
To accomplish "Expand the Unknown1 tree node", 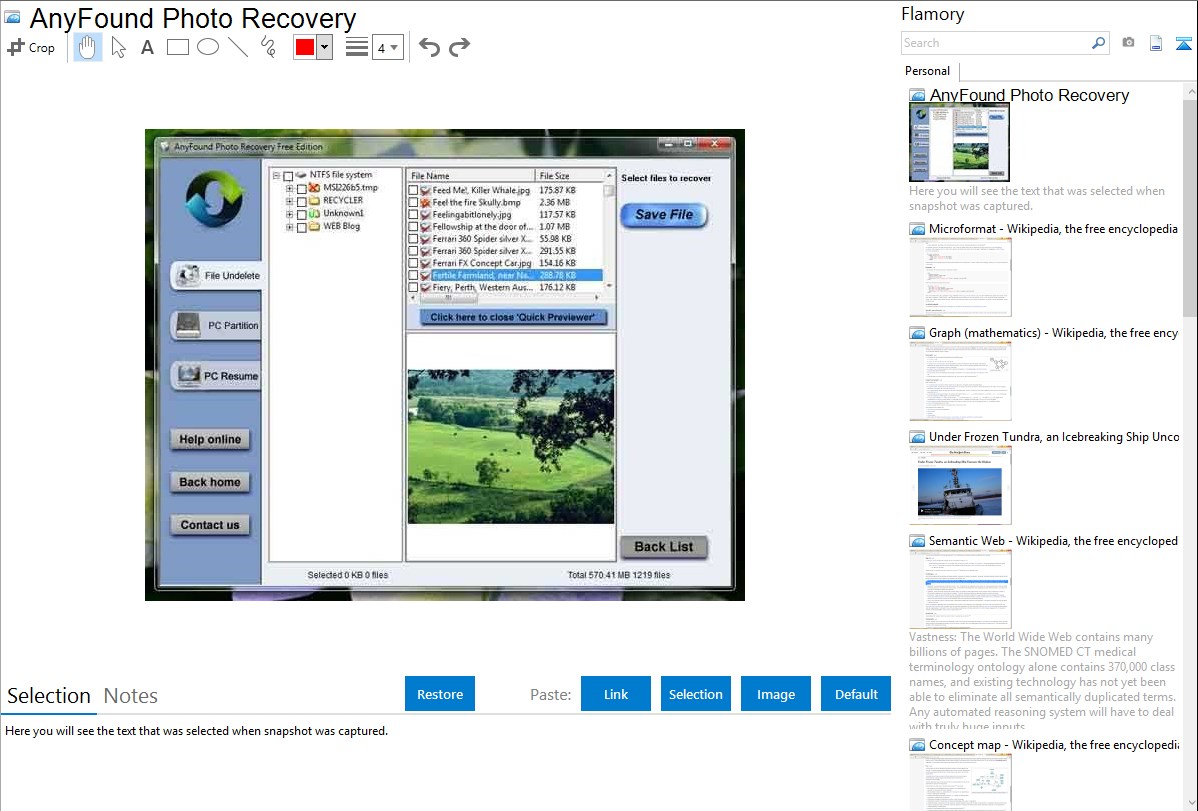I will (x=290, y=214).
